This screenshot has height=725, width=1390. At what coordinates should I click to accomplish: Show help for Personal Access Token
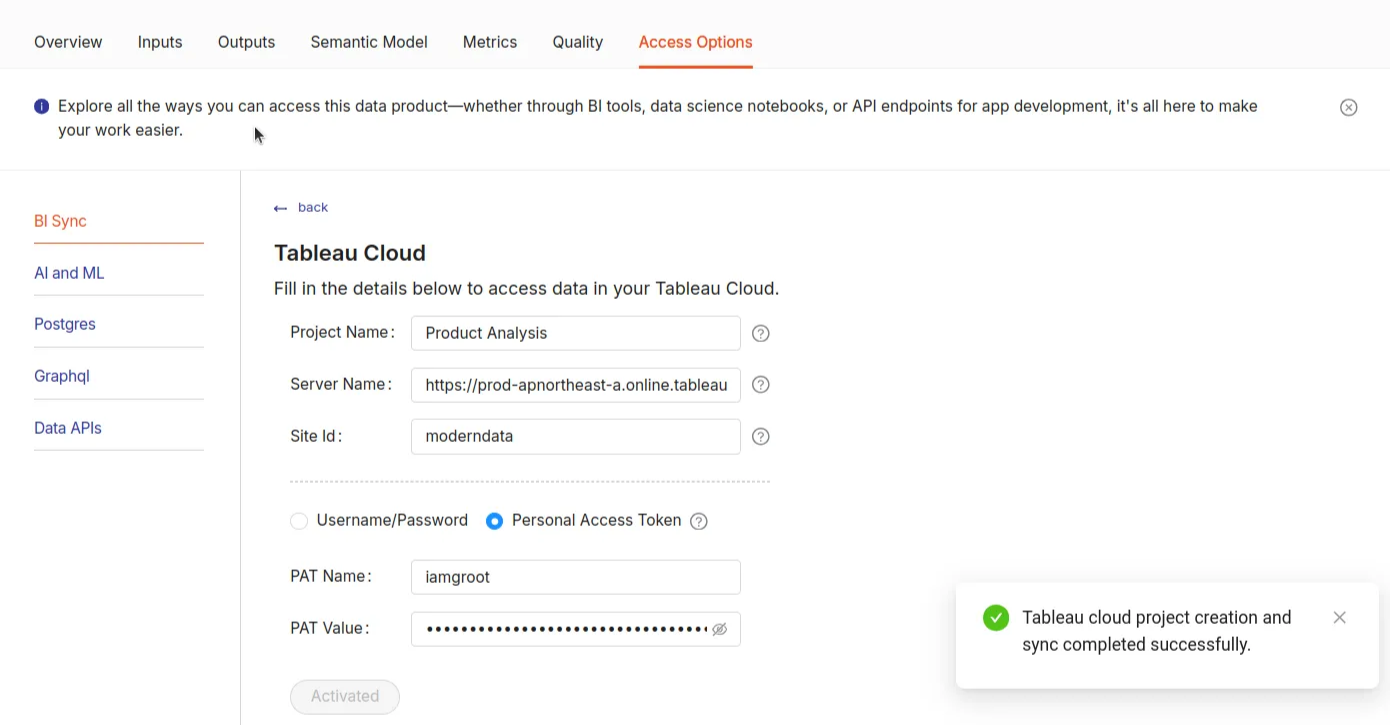tap(699, 521)
